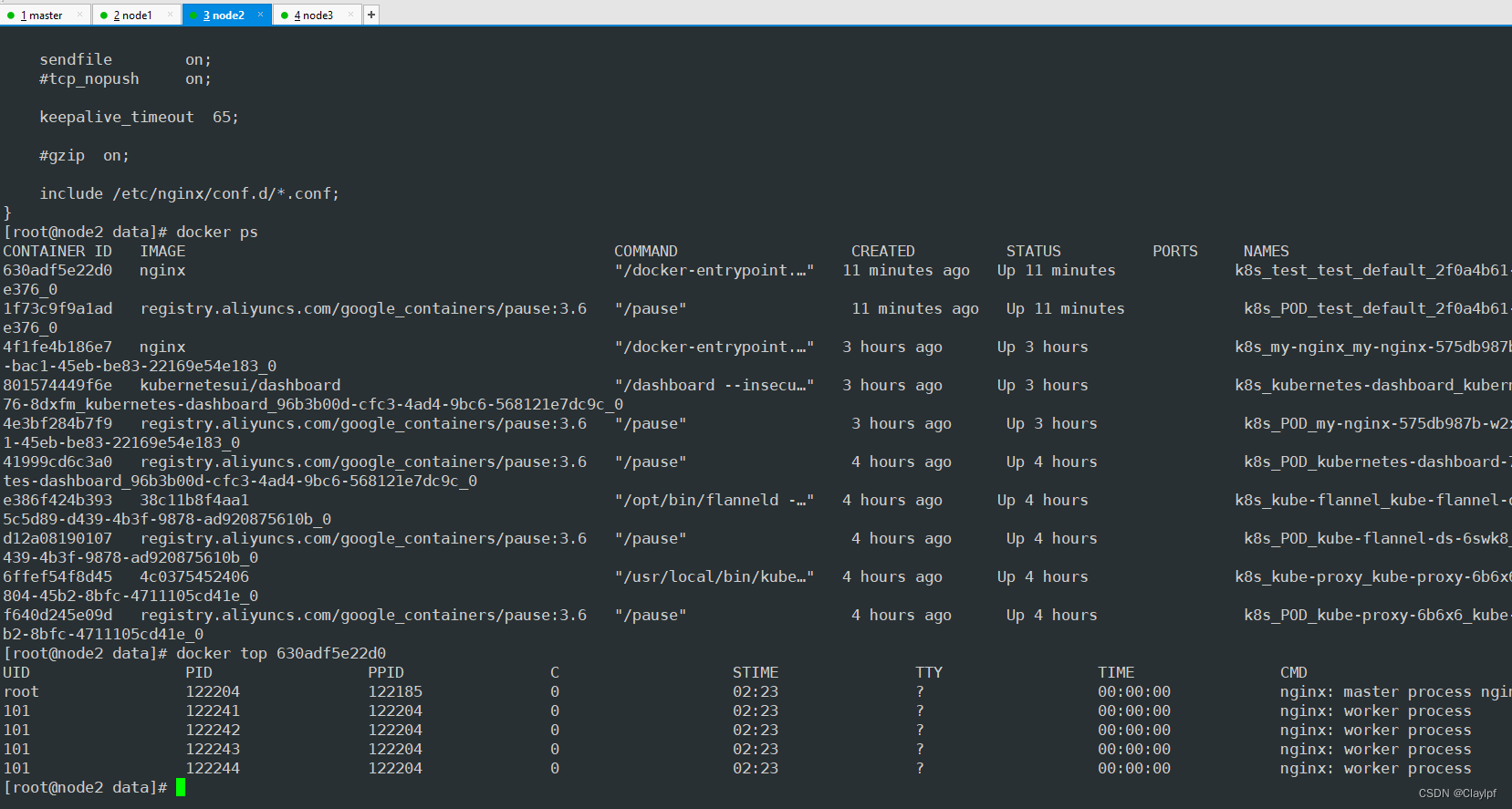1512x809 pixels.
Task: Switch to the 1 master session tab
Action: [41, 16]
